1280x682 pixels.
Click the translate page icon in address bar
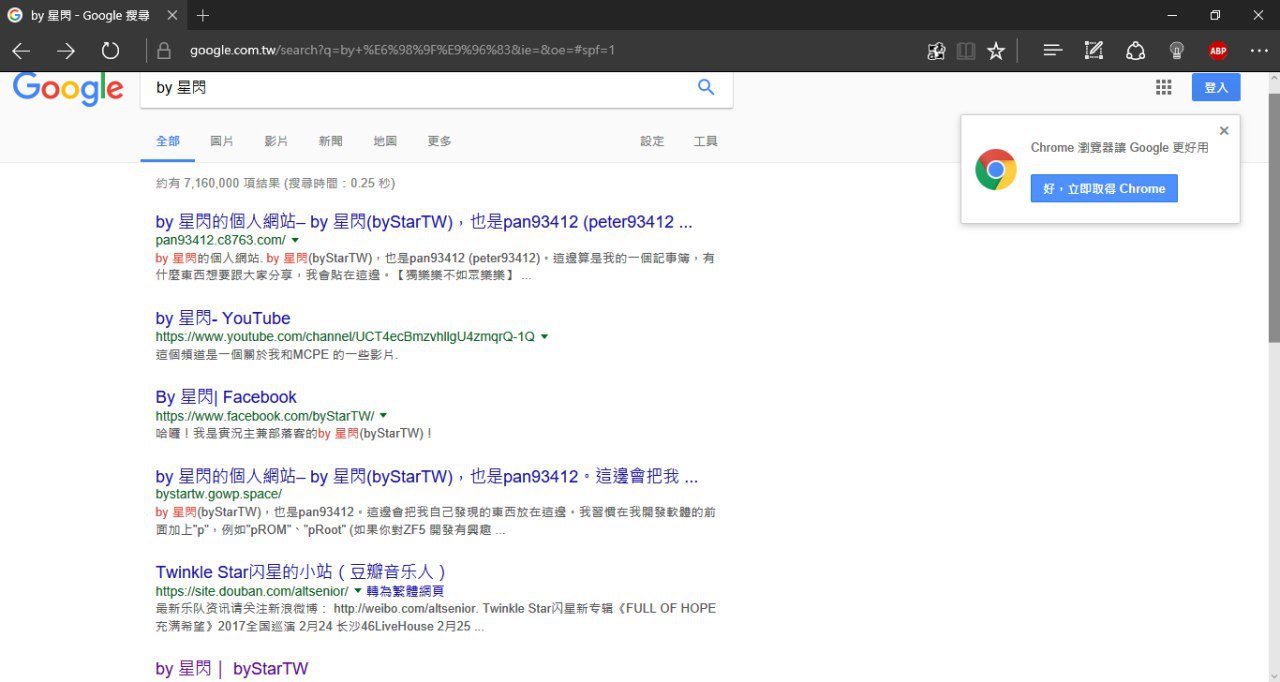tap(936, 51)
